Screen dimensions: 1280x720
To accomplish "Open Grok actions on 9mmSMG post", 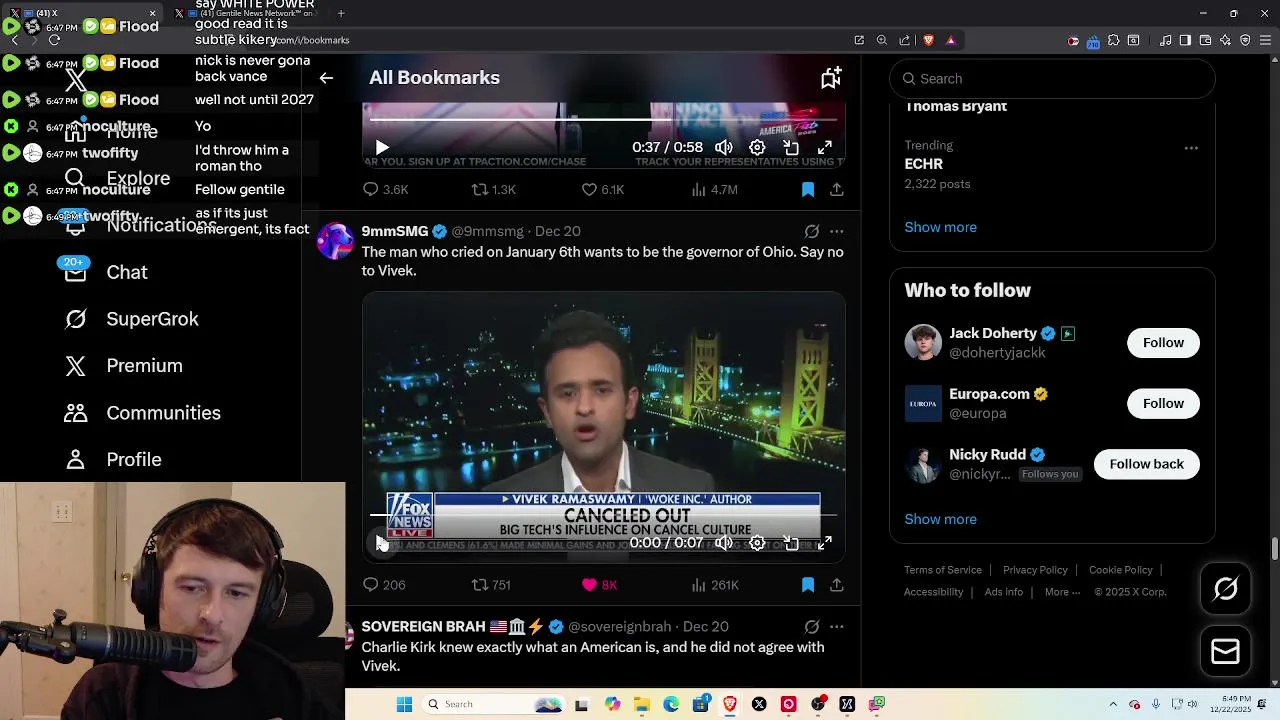I will pyautogui.click(x=811, y=231).
